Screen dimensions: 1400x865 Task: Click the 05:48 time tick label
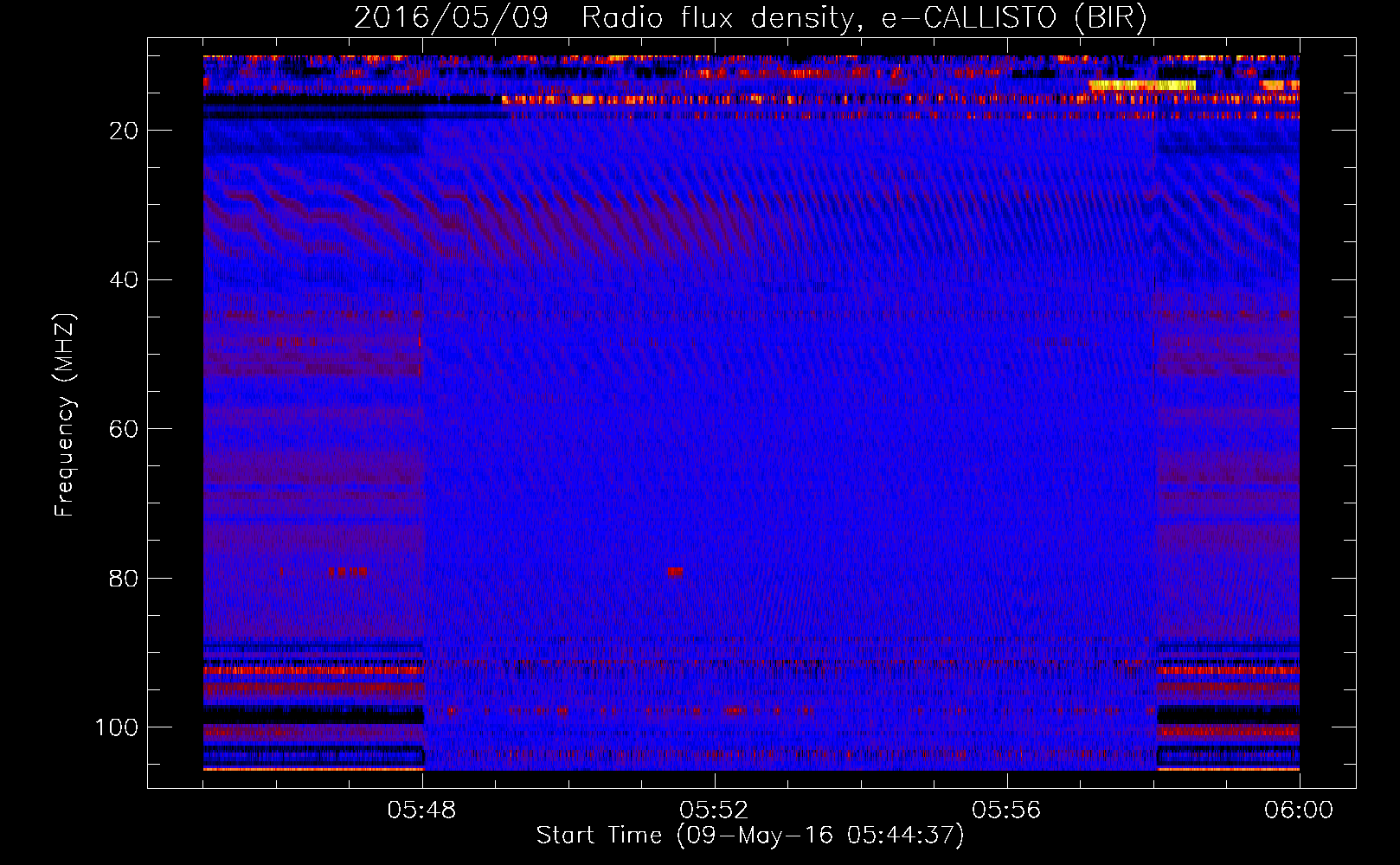(x=422, y=811)
